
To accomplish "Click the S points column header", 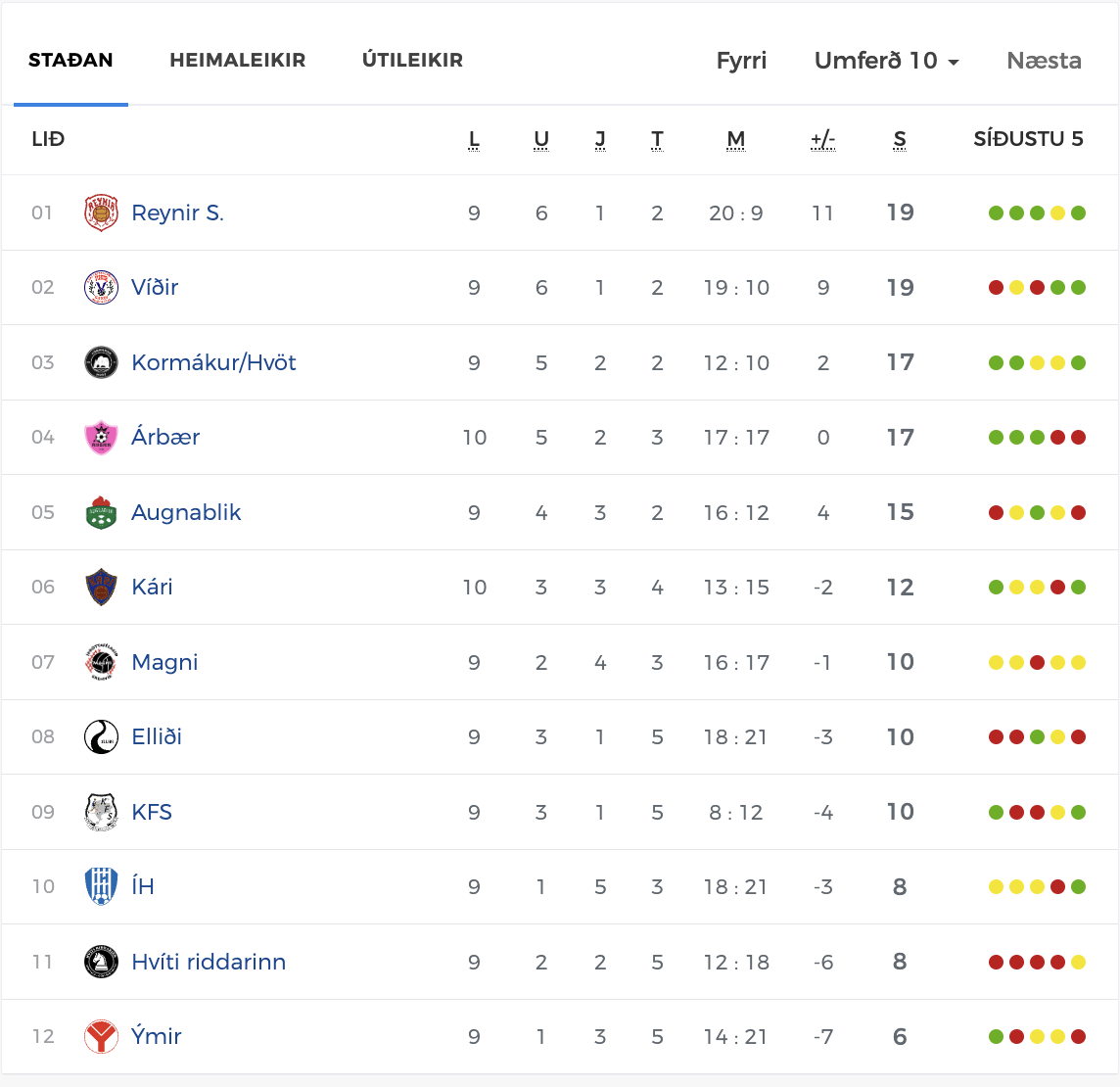I will coord(900,139).
